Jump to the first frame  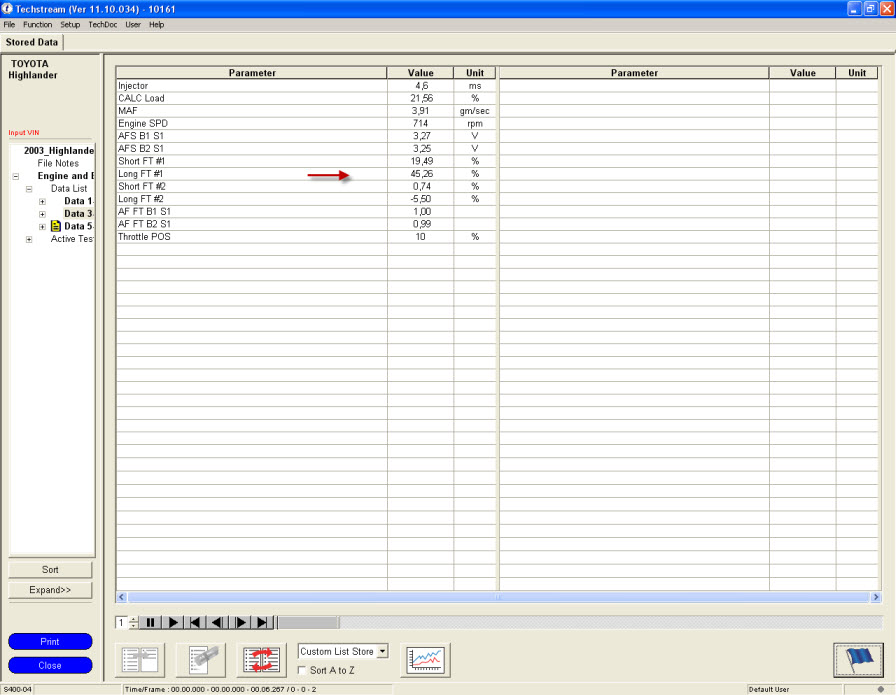point(196,622)
